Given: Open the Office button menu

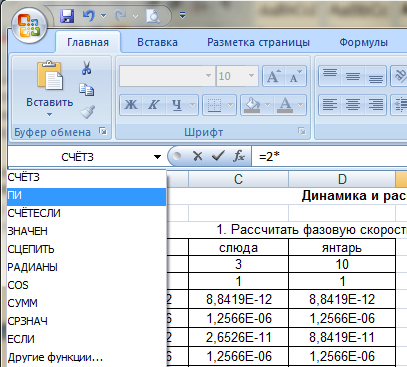Looking at the screenshot, I should coord(29,25).
